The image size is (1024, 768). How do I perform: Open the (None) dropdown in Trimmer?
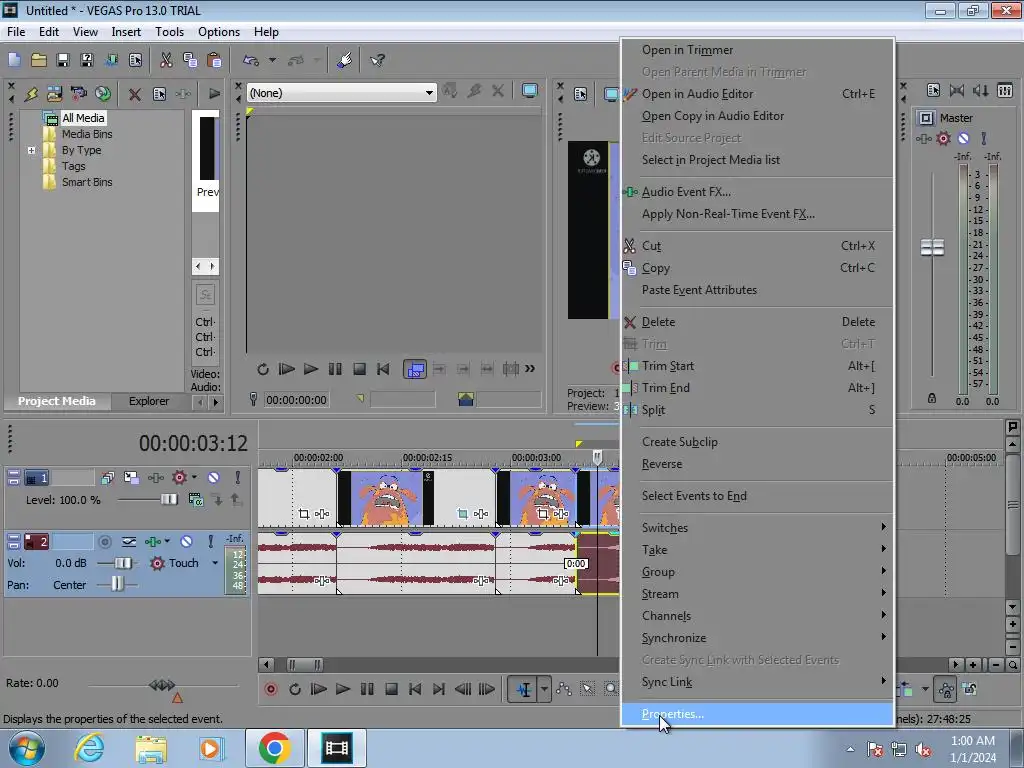click(x=429, y=93)
